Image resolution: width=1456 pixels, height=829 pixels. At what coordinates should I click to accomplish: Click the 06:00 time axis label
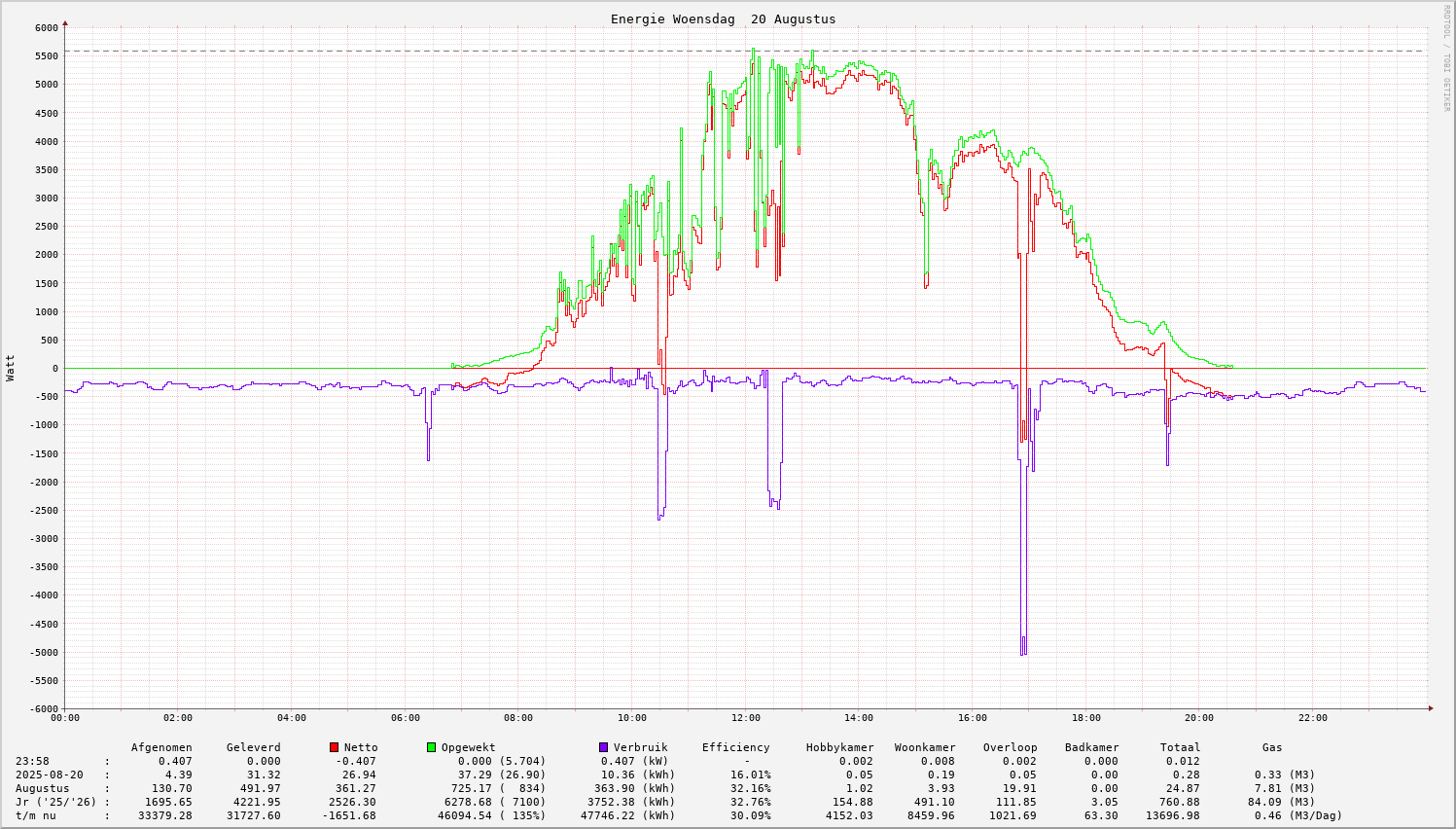pyautogui.click(x=405, y=718)
